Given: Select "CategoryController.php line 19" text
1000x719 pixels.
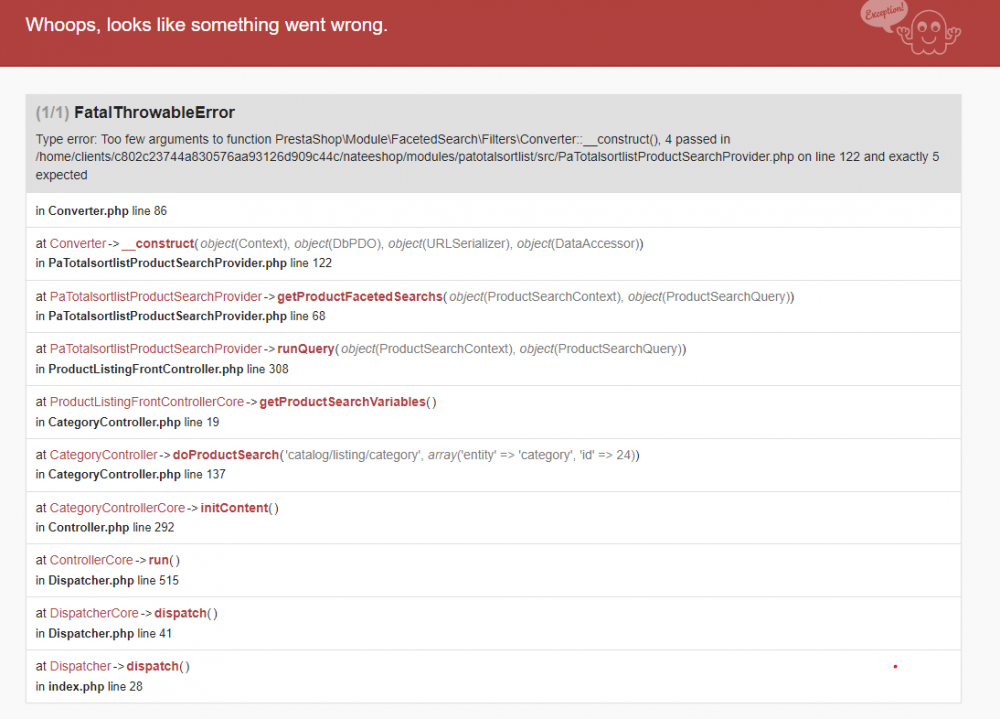Looking at the screenshot, I should (x=134, y=422).
